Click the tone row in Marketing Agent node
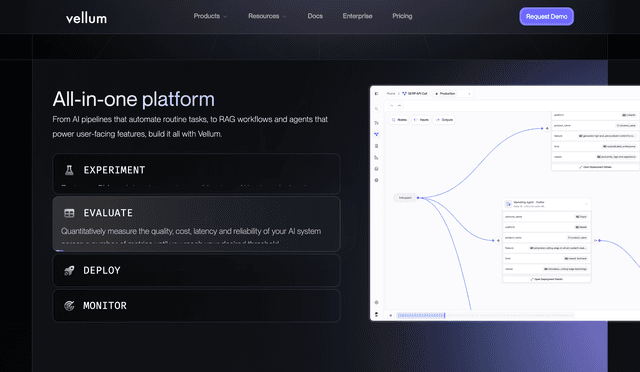 tap(547, 258)
